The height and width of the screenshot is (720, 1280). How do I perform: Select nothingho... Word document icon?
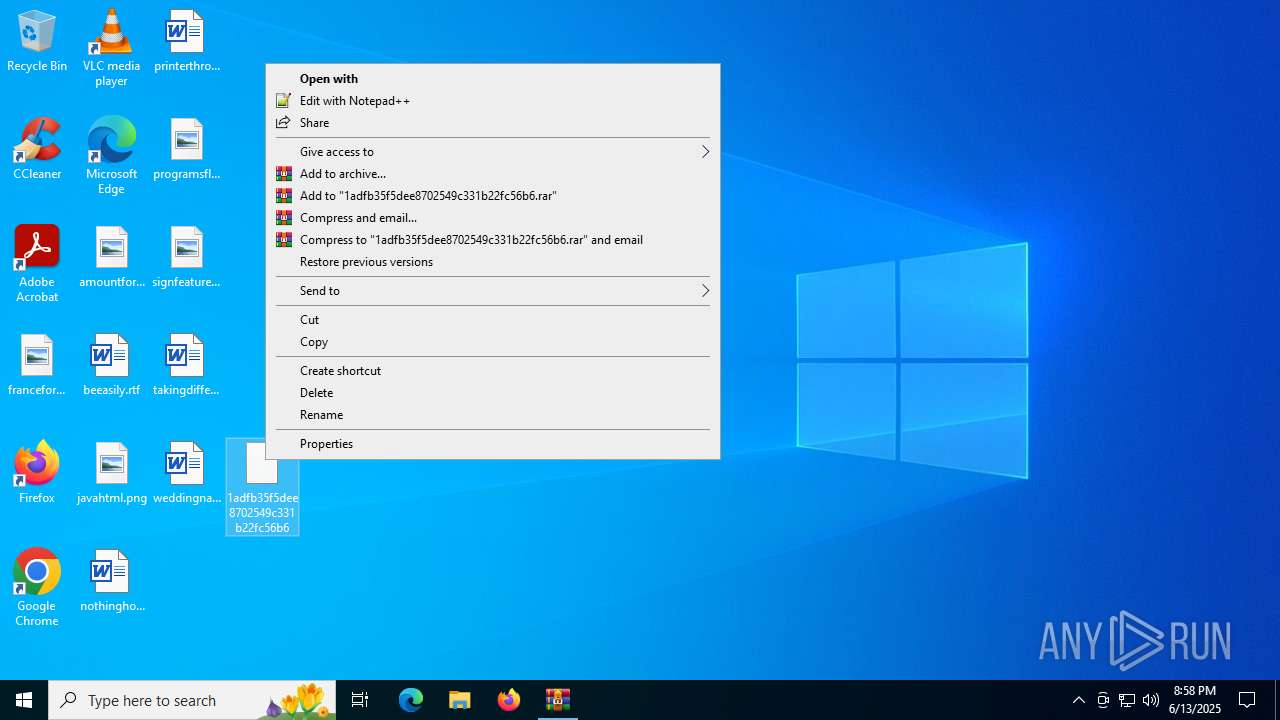tap(111, 582)
